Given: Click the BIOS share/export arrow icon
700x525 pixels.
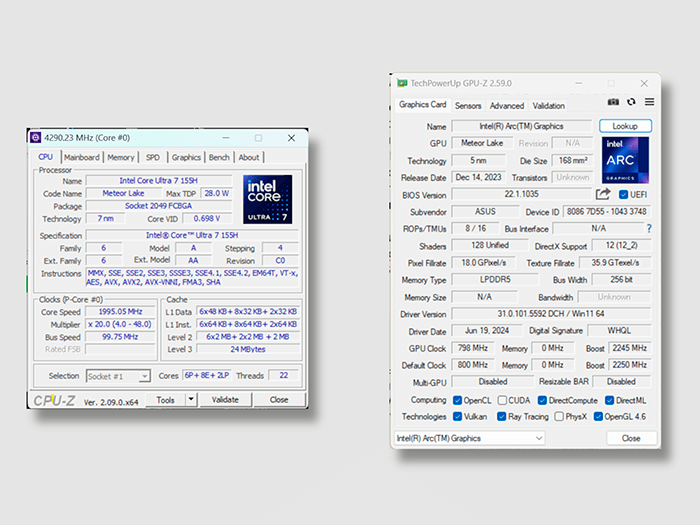Looking at the screenshot, I should [603, 194].
